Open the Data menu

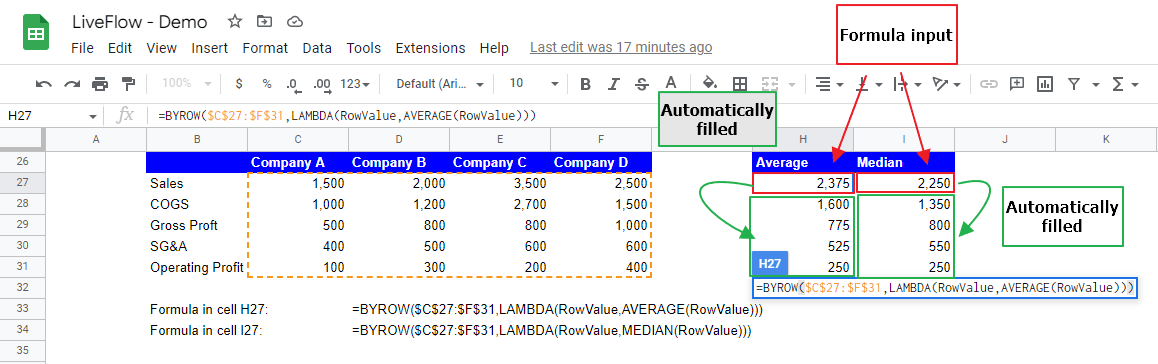317,48
